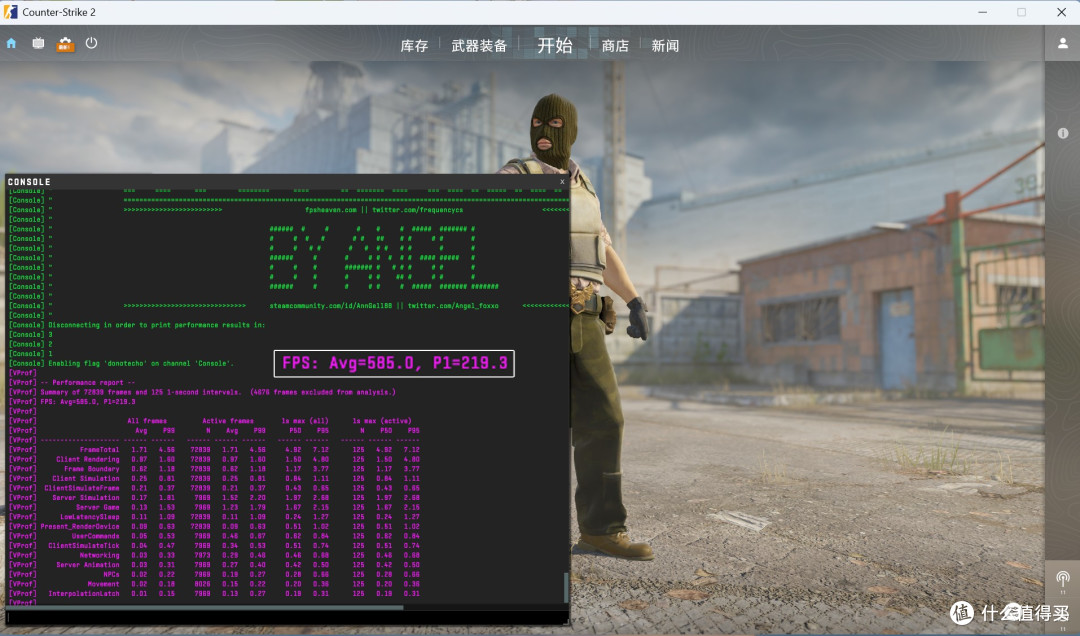The width and height of the screenshot is (1080, 636).
Task: Click the Present_RenderDevice row label
Action: click(x=80, y=527)
